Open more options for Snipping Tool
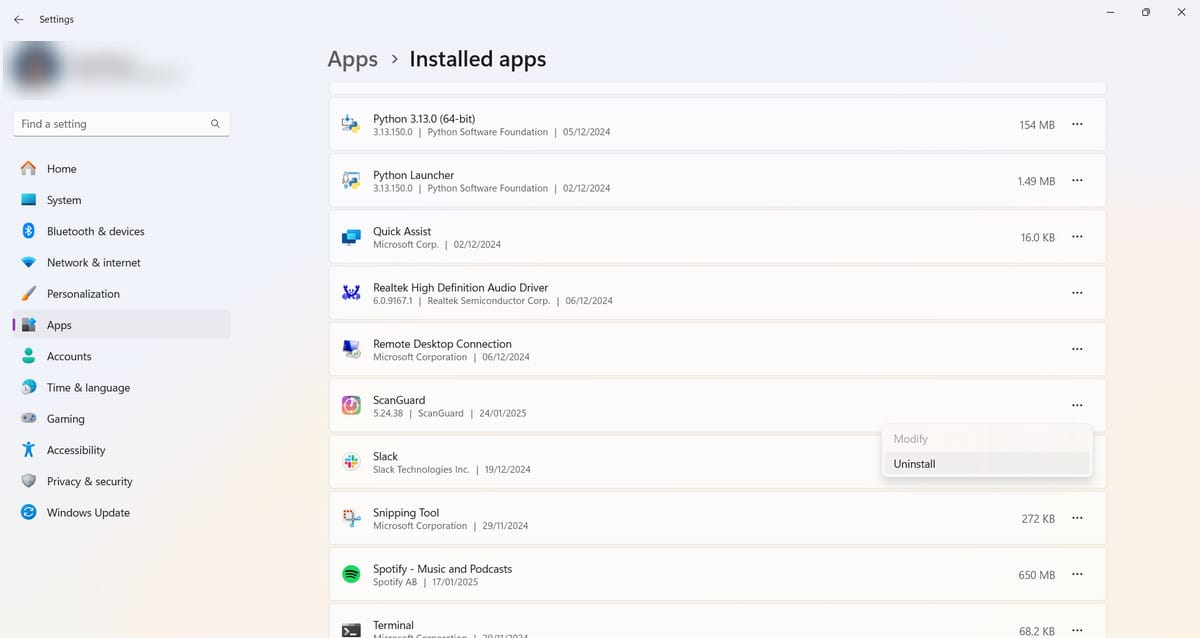Viewport: 1200px width, 638px height. (x=1077, y=518)
